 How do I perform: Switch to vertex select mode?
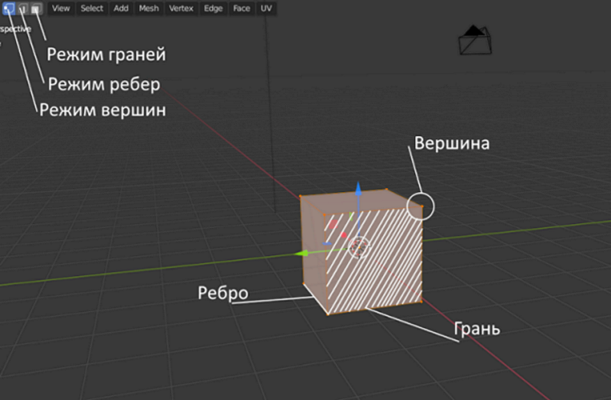[8, 8]
